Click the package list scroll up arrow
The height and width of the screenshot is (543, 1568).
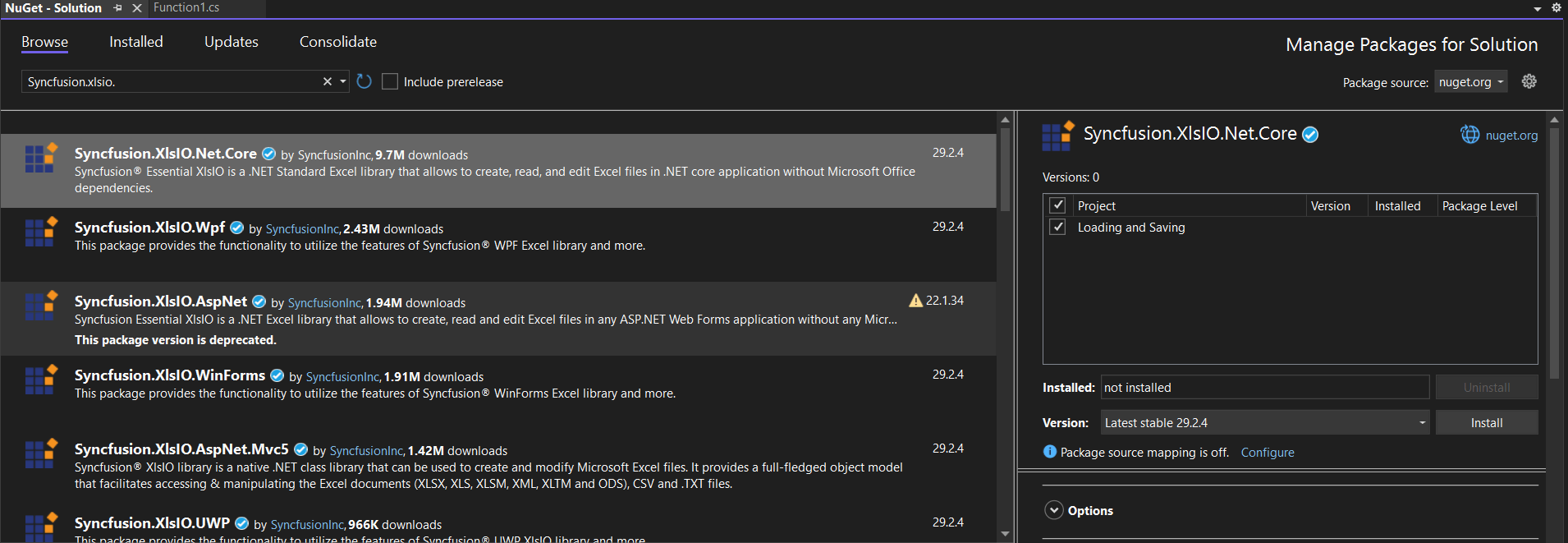(1005, 120)
